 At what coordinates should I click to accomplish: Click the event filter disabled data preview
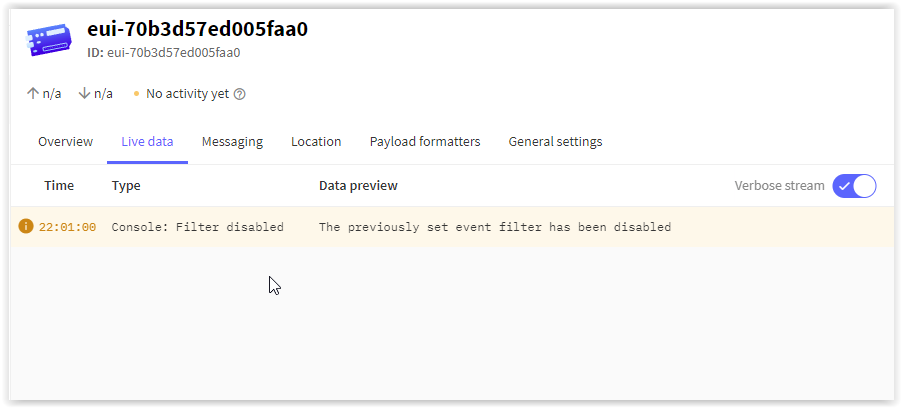495,227
